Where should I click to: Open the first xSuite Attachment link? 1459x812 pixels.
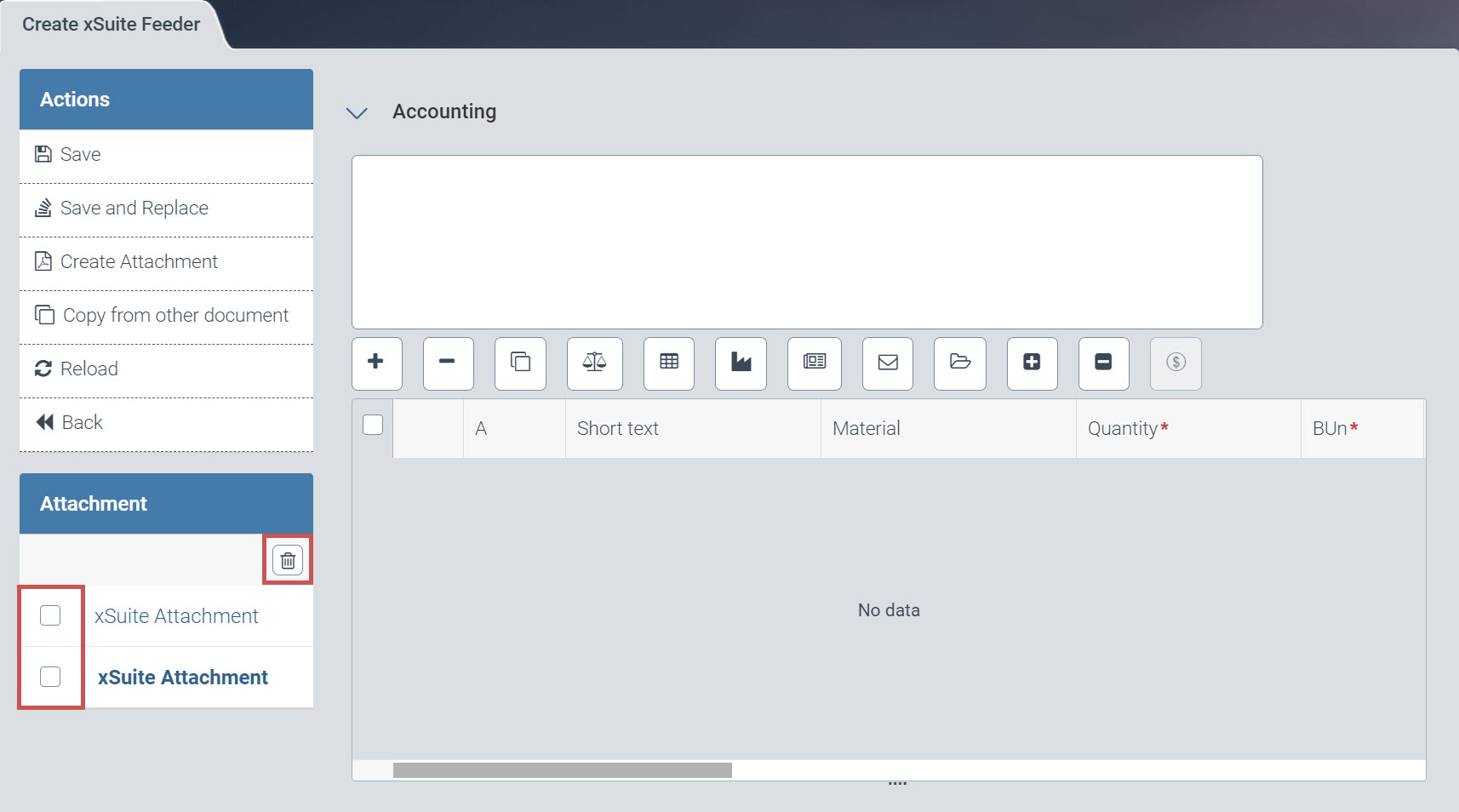pyautogui.click(x=176, y=616)
